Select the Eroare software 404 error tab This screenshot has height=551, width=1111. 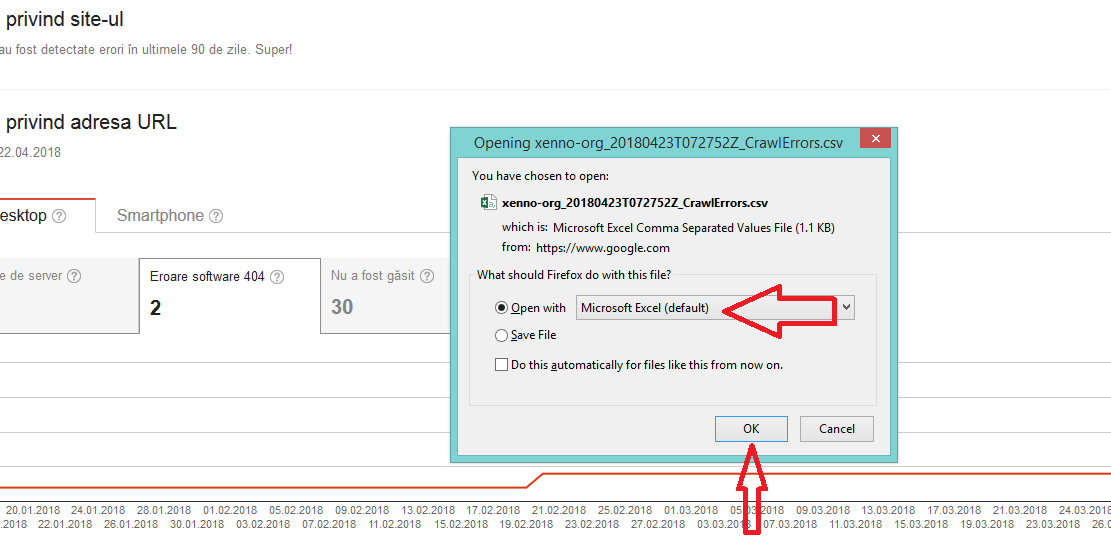[230, 296]
